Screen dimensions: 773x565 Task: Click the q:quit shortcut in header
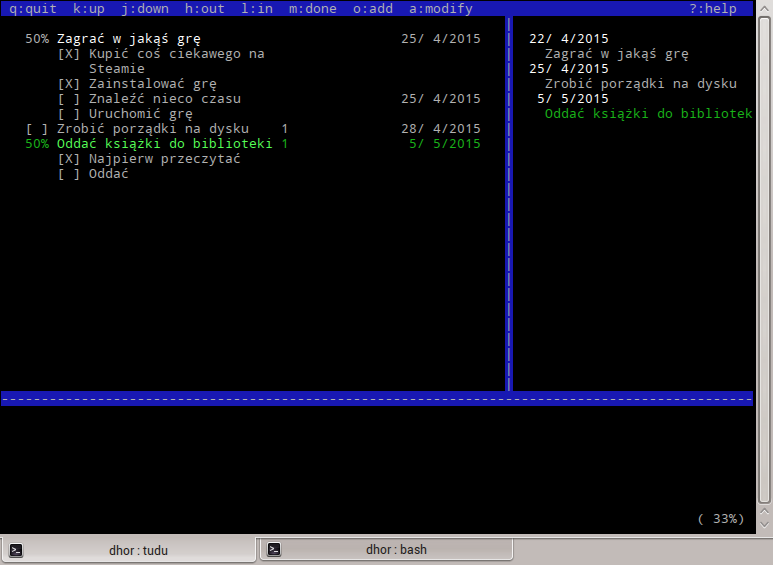point(33,8)
